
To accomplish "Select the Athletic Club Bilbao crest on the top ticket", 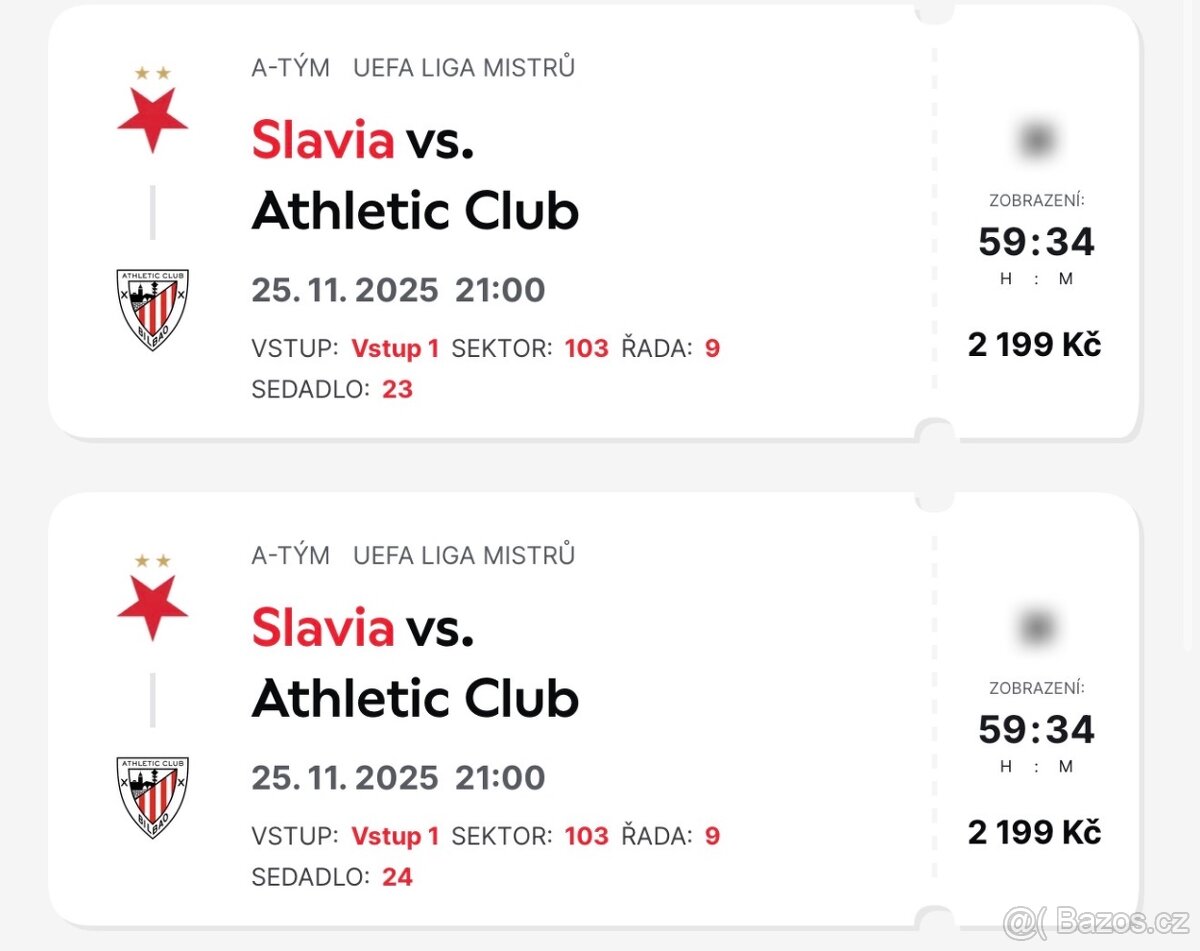I will [x=152, y=307].
